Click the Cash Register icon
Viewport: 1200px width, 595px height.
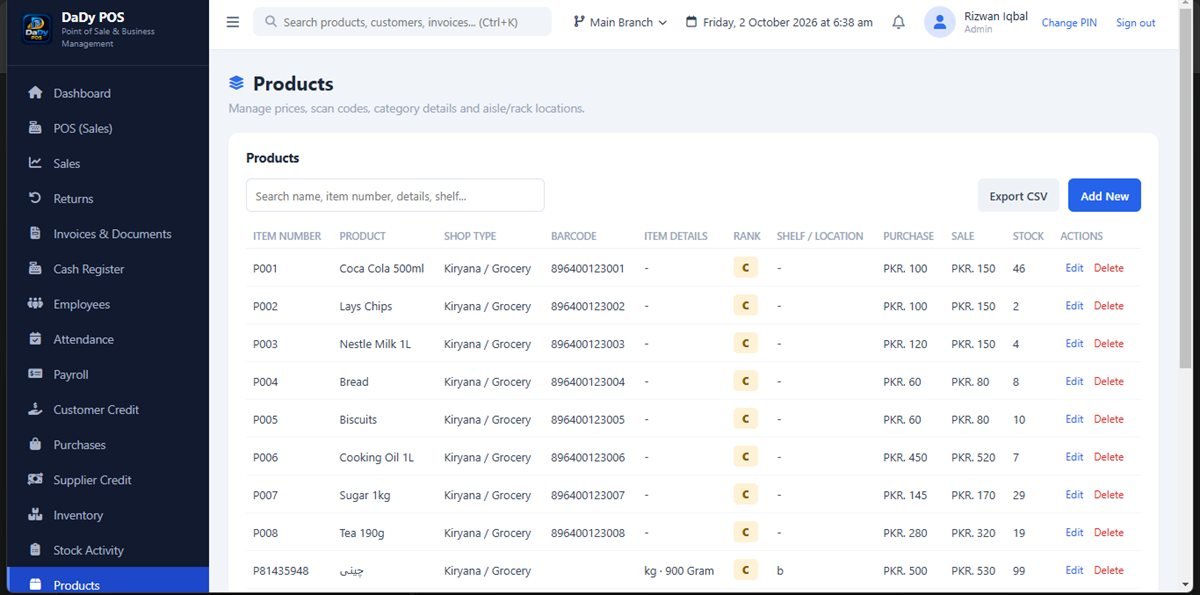coord(35,269)
